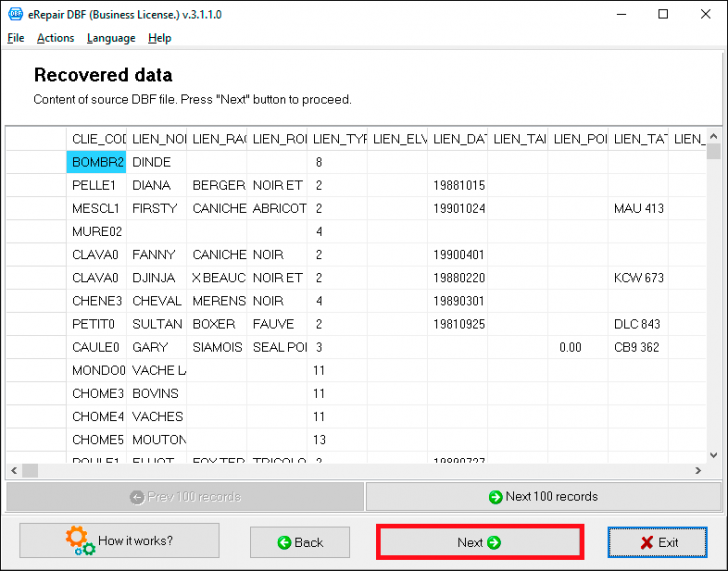Load the Next 100 records label

(552, 496)
